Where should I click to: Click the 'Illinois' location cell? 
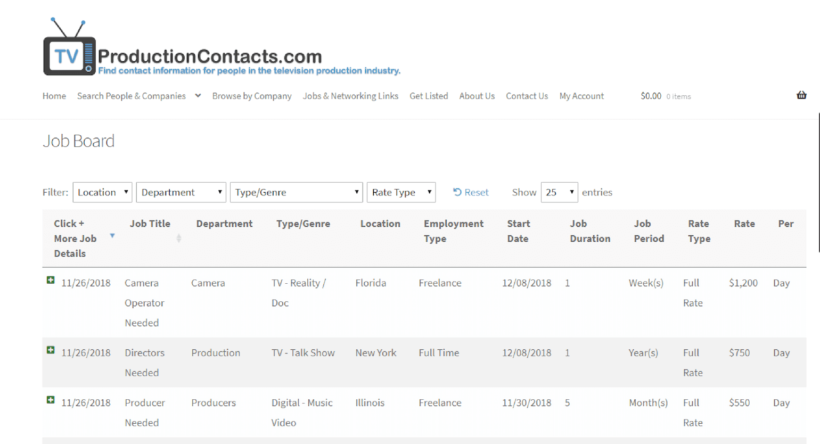(x=370, y=403)
